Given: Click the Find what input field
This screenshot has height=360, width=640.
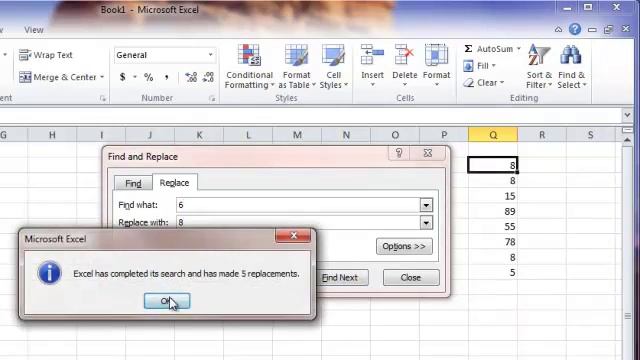Looking at the screenshot, I should 298,205.
